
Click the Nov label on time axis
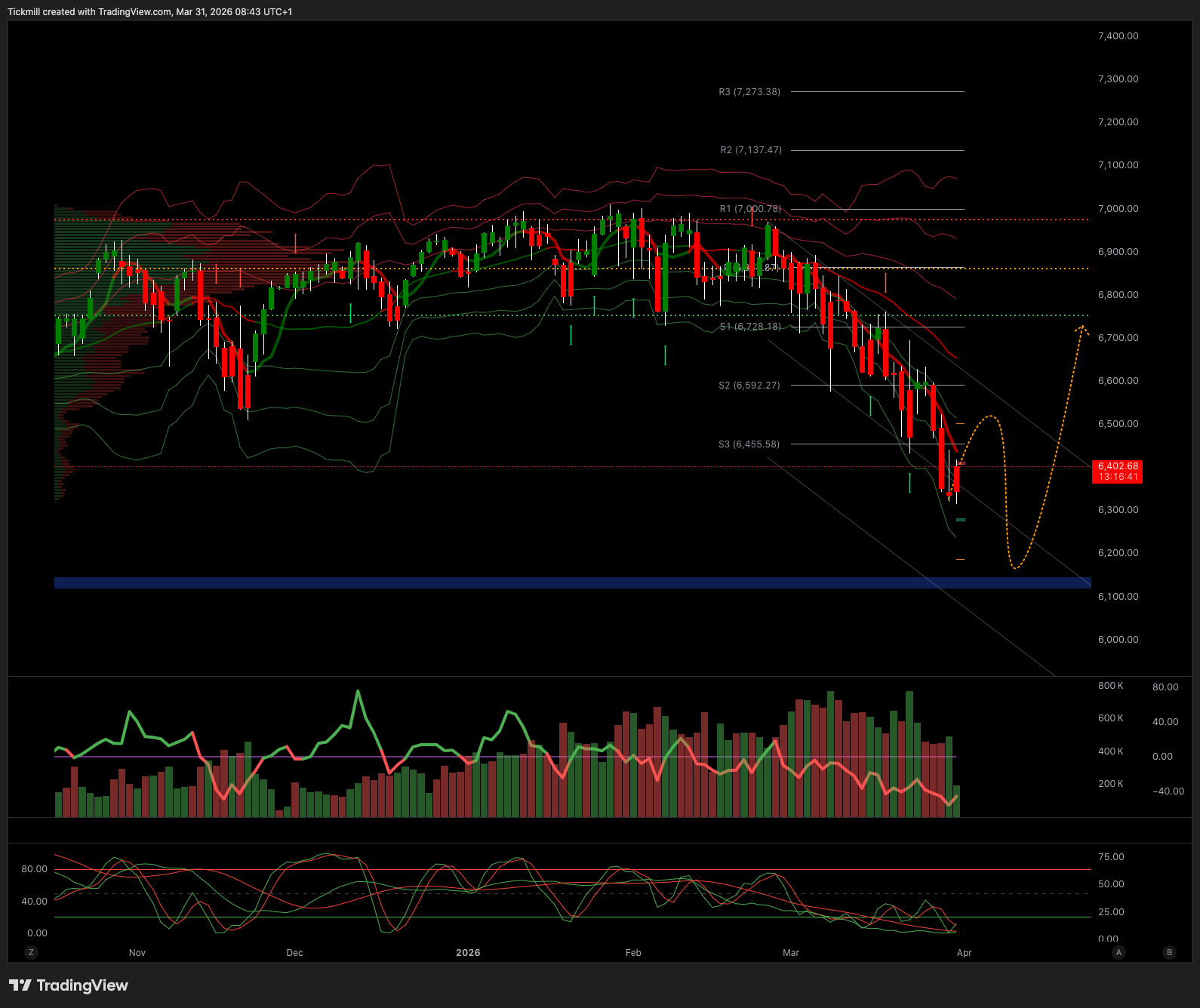coord(137,952)
